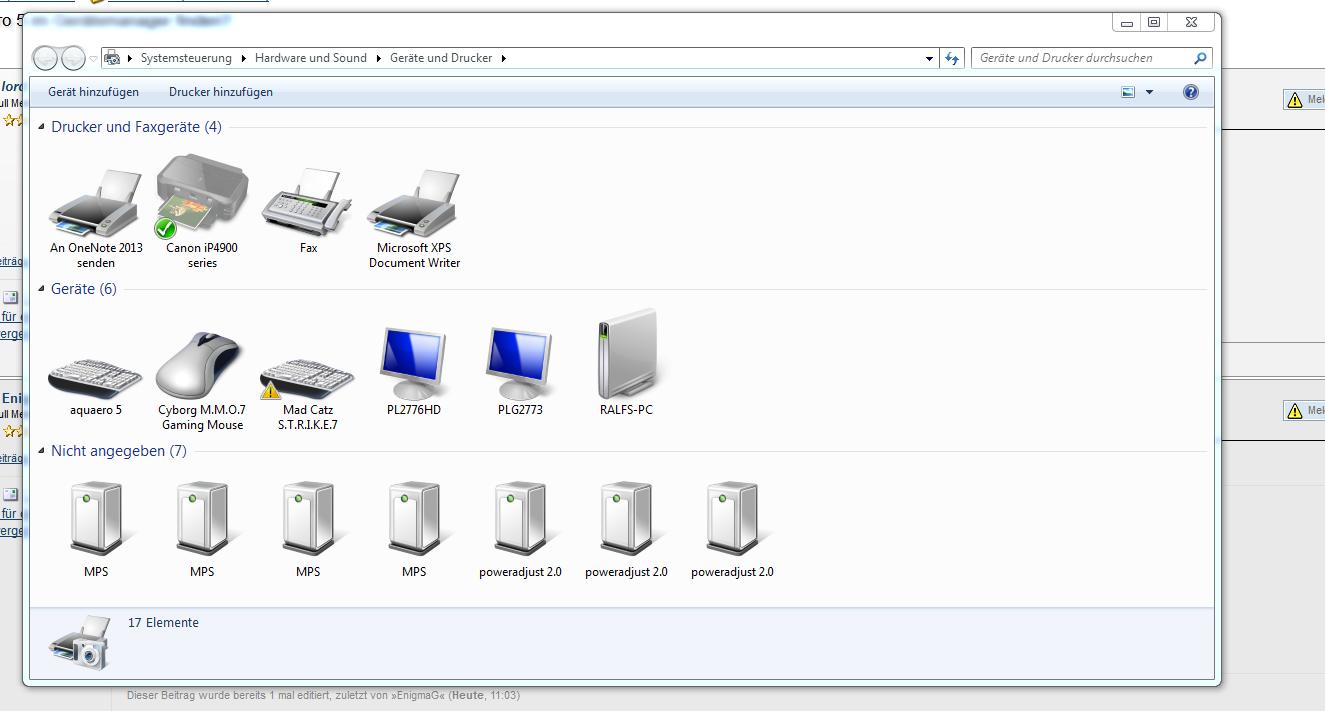
Task: Select Microsoft XPS Document Writer printer
Action: click(x=414, y=218)
